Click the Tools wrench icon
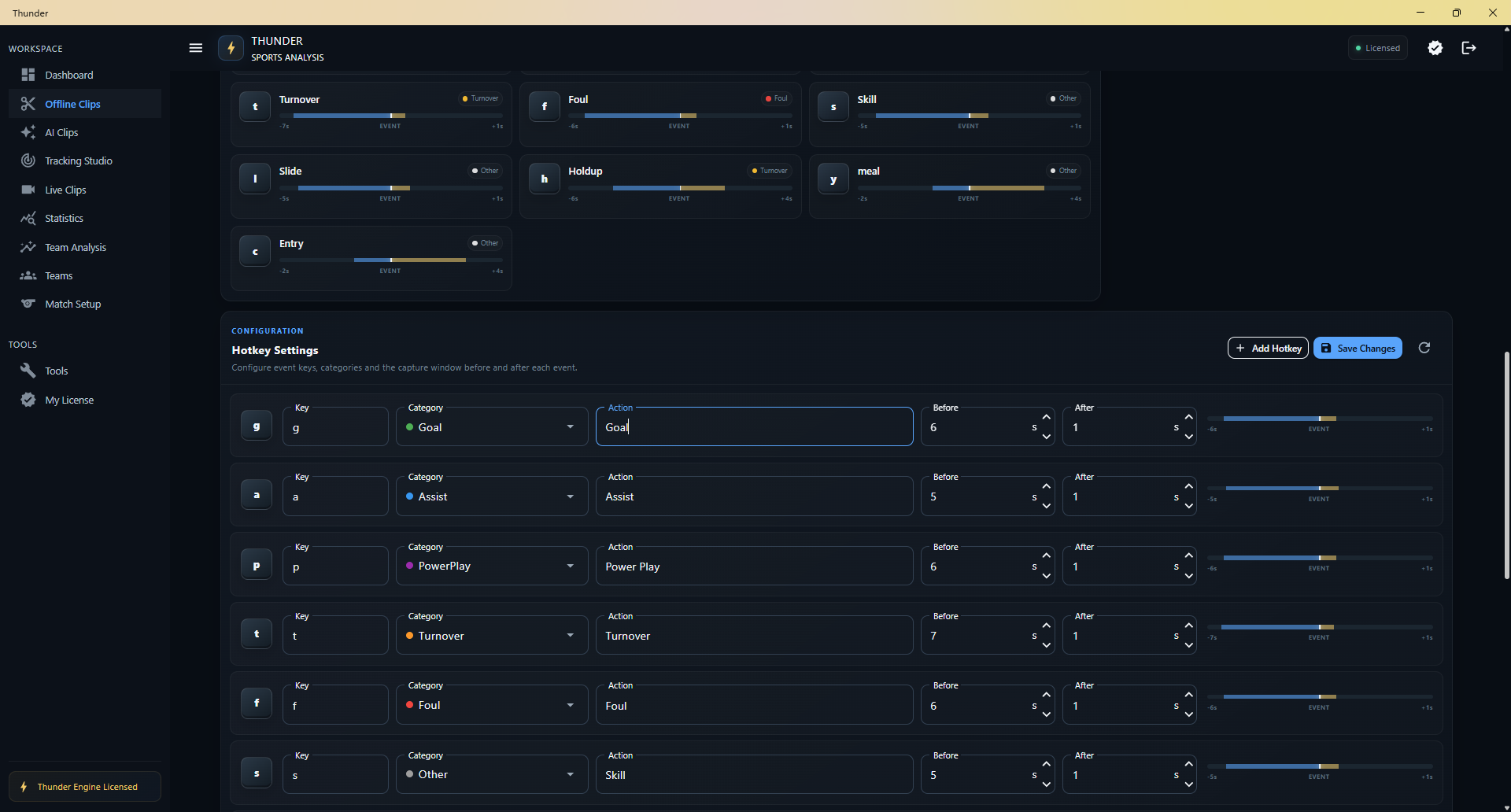 [28, 371]
